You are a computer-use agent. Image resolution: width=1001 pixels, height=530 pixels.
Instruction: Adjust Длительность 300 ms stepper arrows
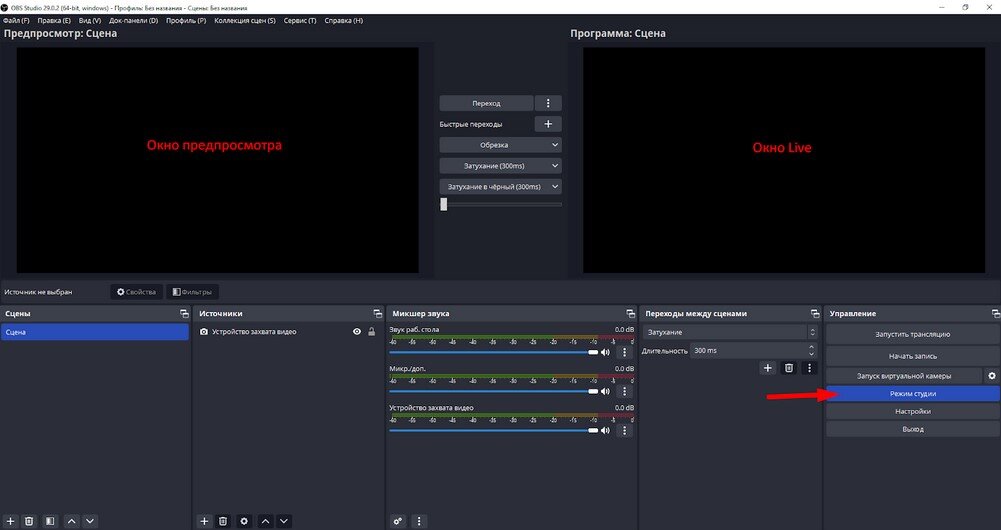tap(812, 351)
